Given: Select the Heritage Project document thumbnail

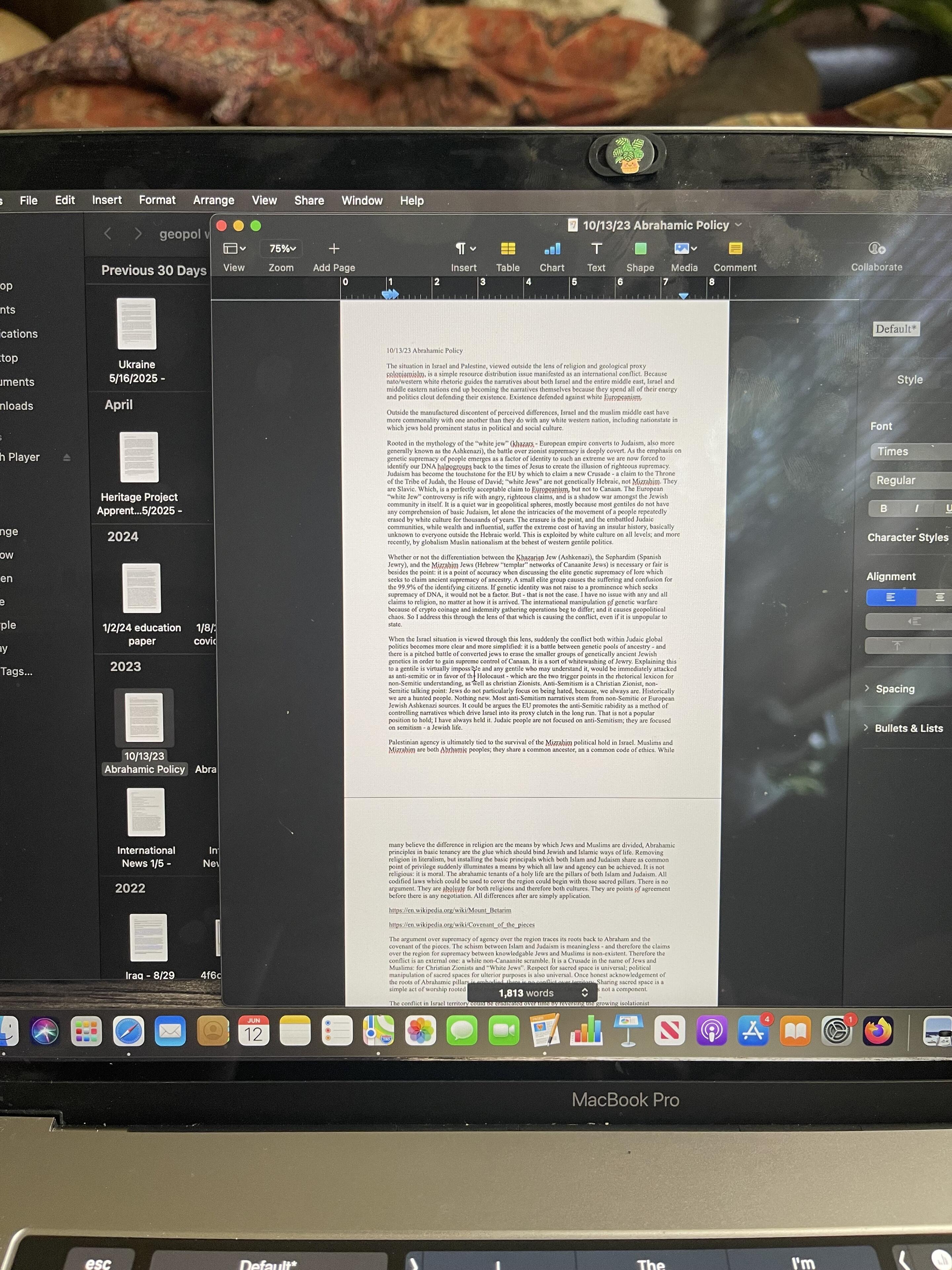Looking at the screenshot, I should (x=139, y=457).
